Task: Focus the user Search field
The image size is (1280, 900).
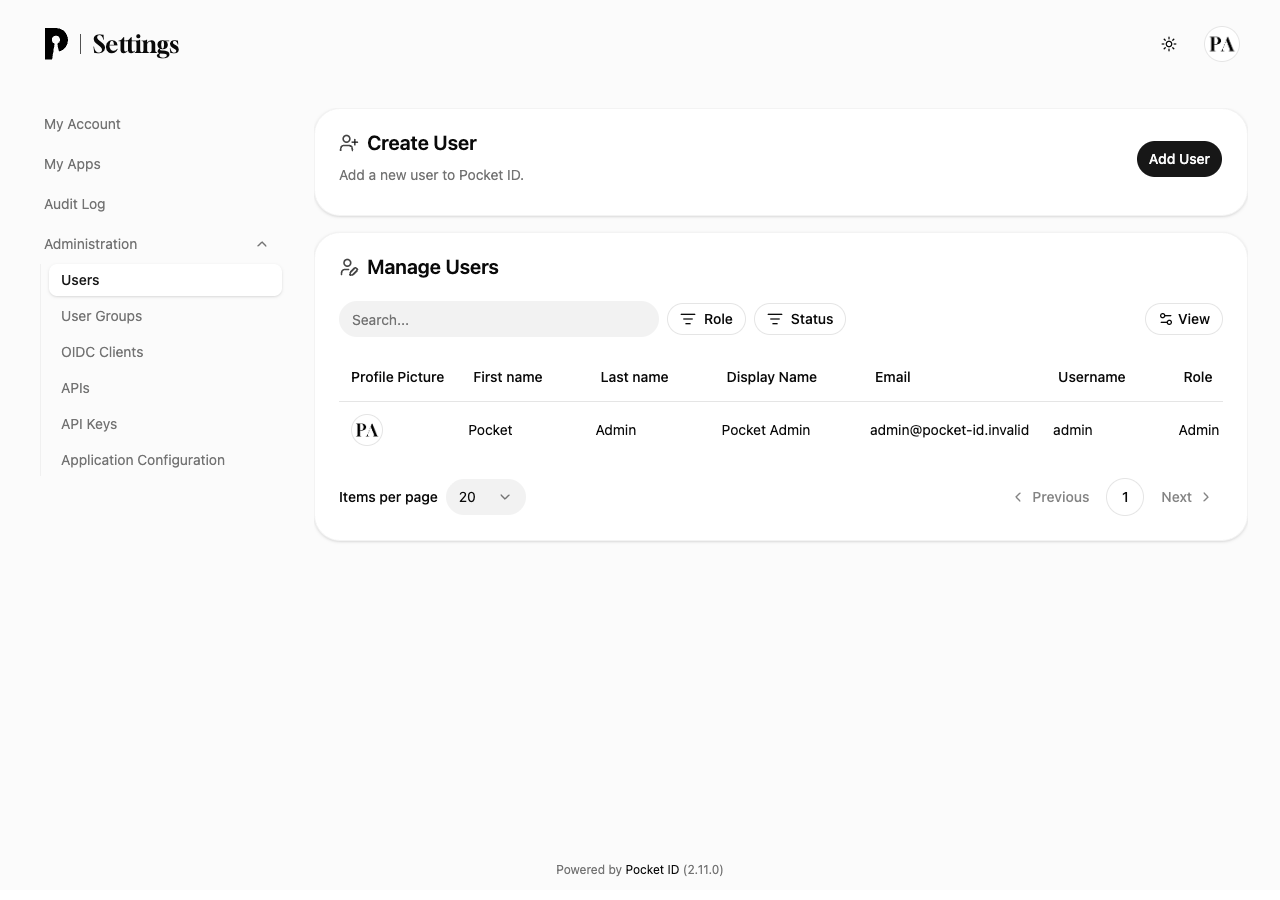Action: (x=499, y=319)
